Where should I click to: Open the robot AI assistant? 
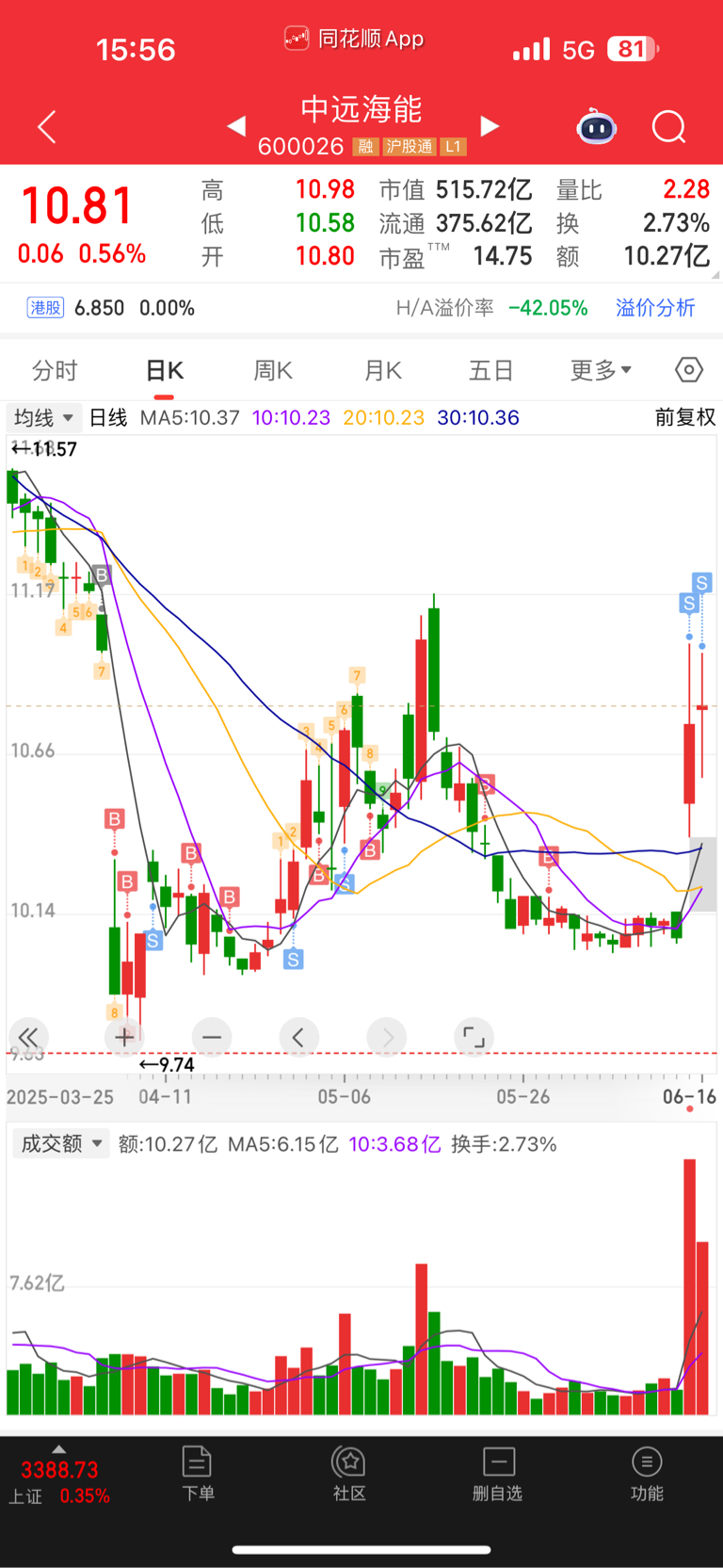[597, 126]
